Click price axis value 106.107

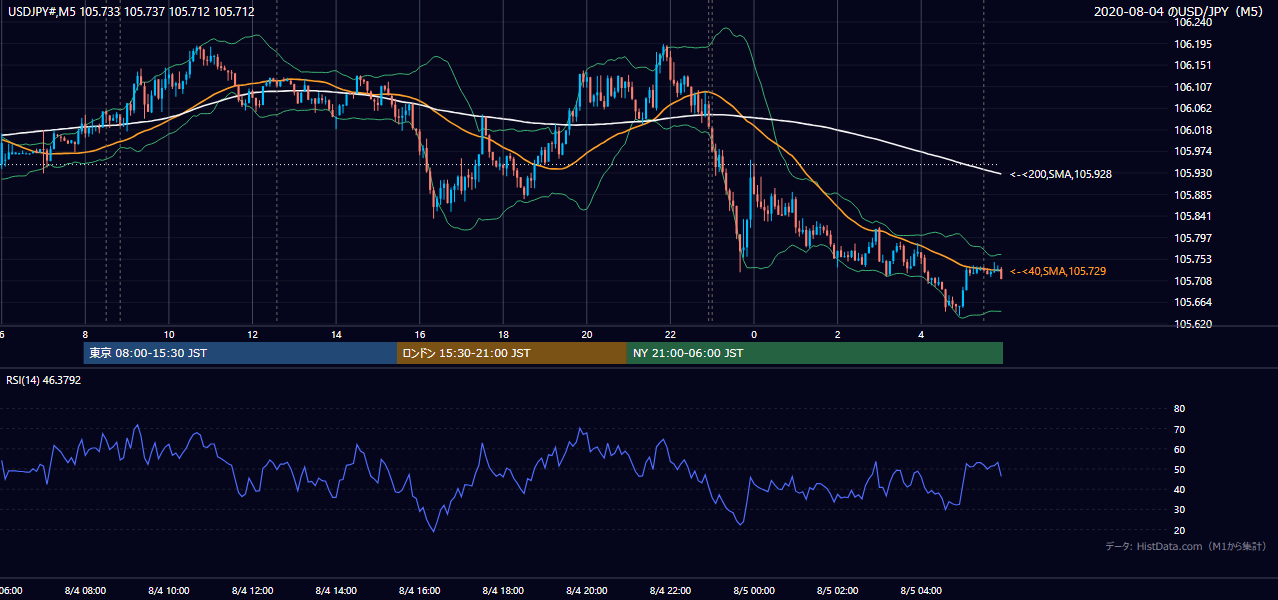1194,87
